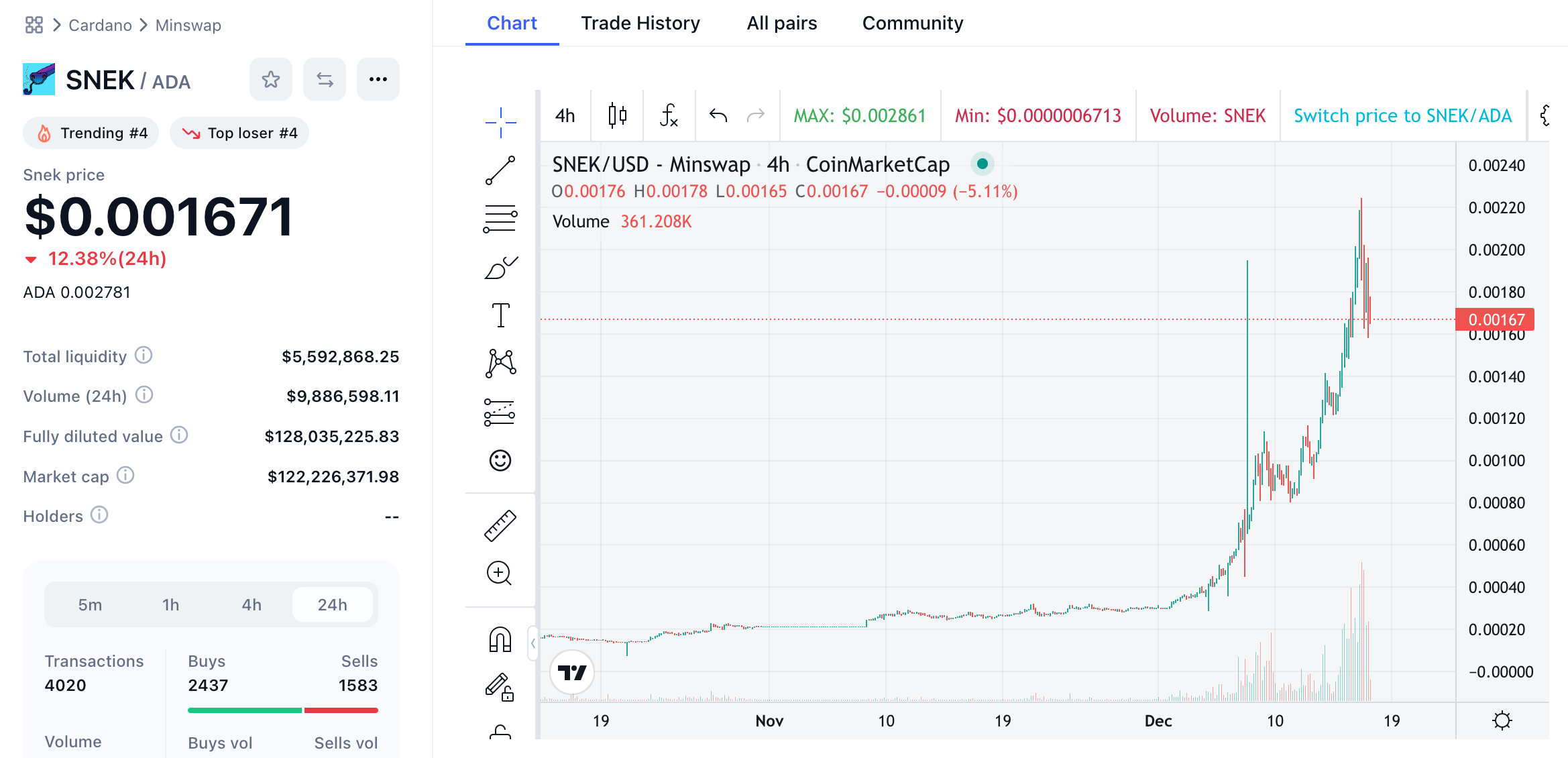Select the ruler measure tool
The width and height of the screenshot is (1568, 758).
(500, 525)
